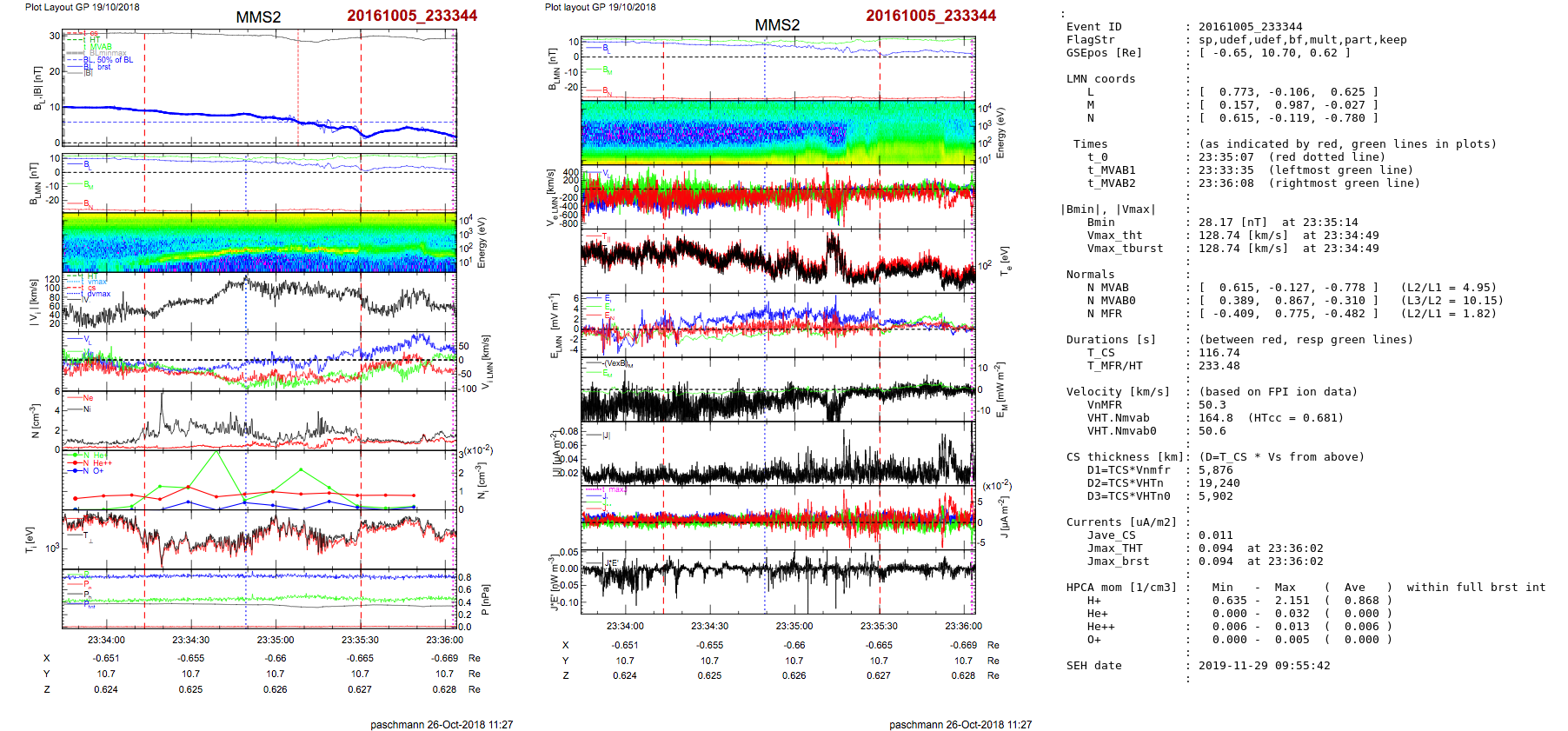Click the green He+ density peak in the left plot
The image size is (1568, 731).
(216, 452)
